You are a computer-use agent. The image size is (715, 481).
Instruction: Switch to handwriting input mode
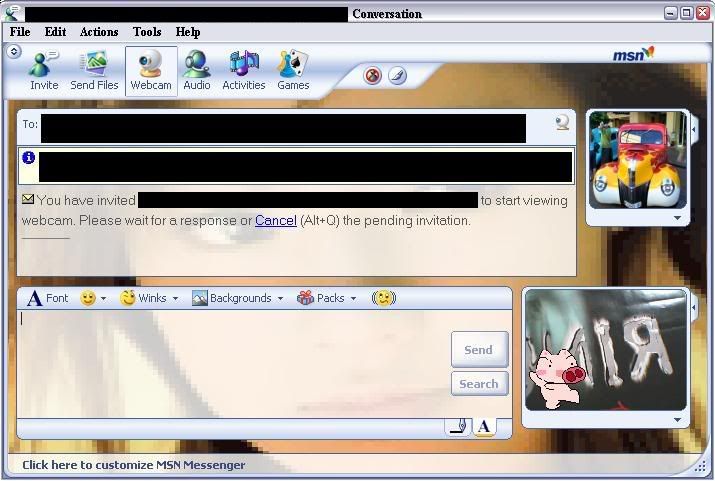[458, 427]
